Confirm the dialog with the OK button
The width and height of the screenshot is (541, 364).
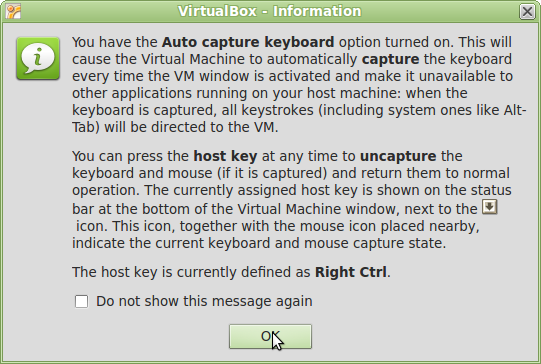[x=270, y=336]
